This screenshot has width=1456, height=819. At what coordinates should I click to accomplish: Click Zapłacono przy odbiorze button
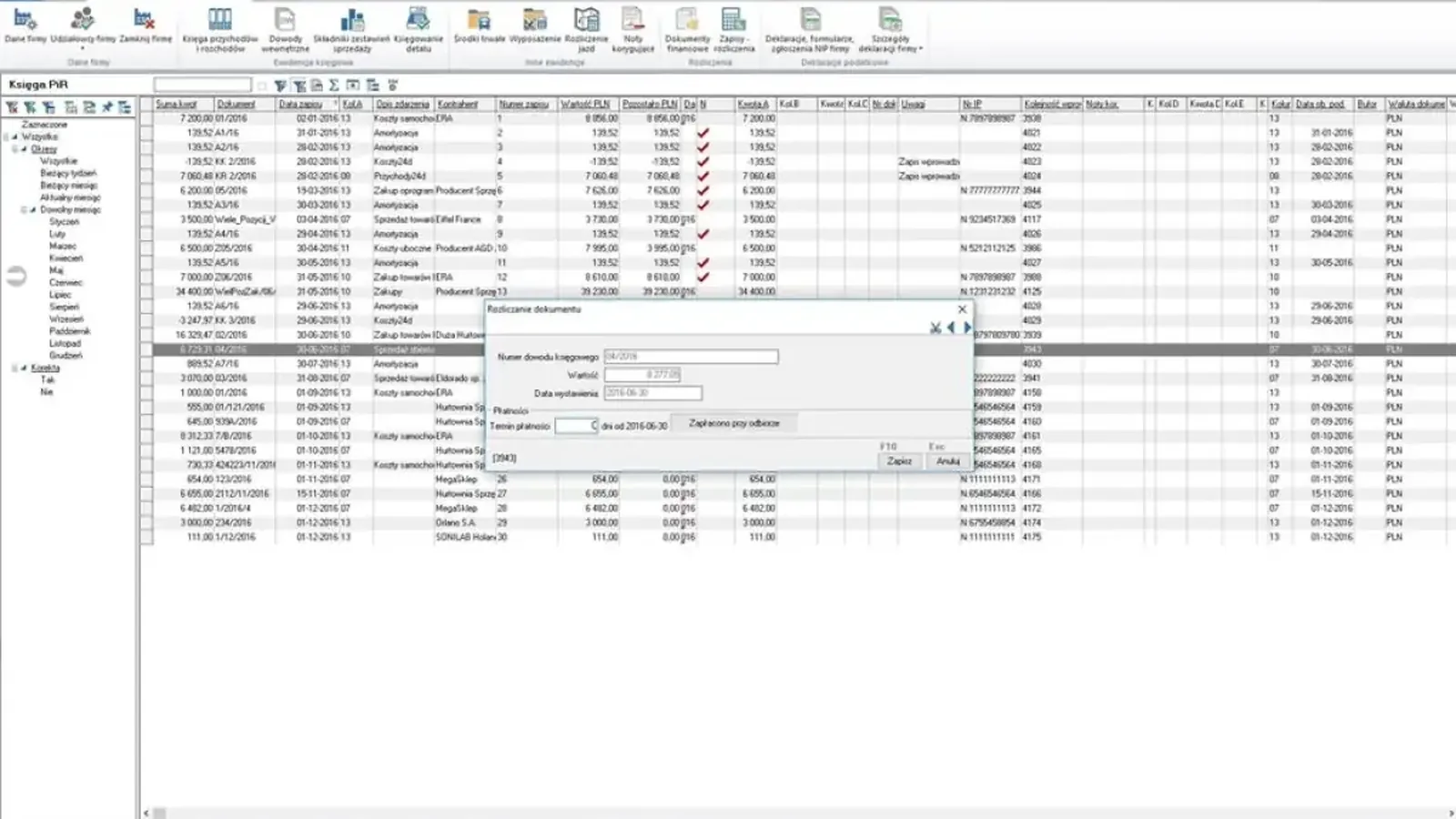pos(734,423)
